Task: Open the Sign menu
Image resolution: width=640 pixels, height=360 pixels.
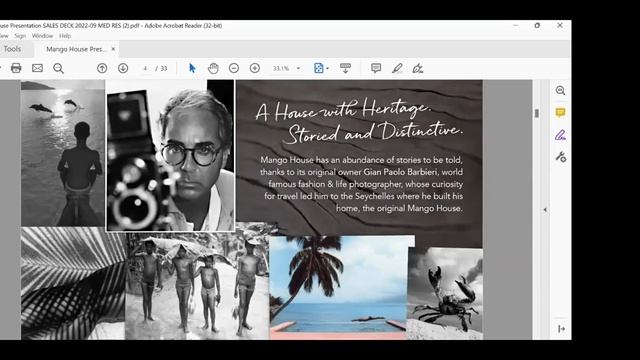Action: (x=20, y=36)
